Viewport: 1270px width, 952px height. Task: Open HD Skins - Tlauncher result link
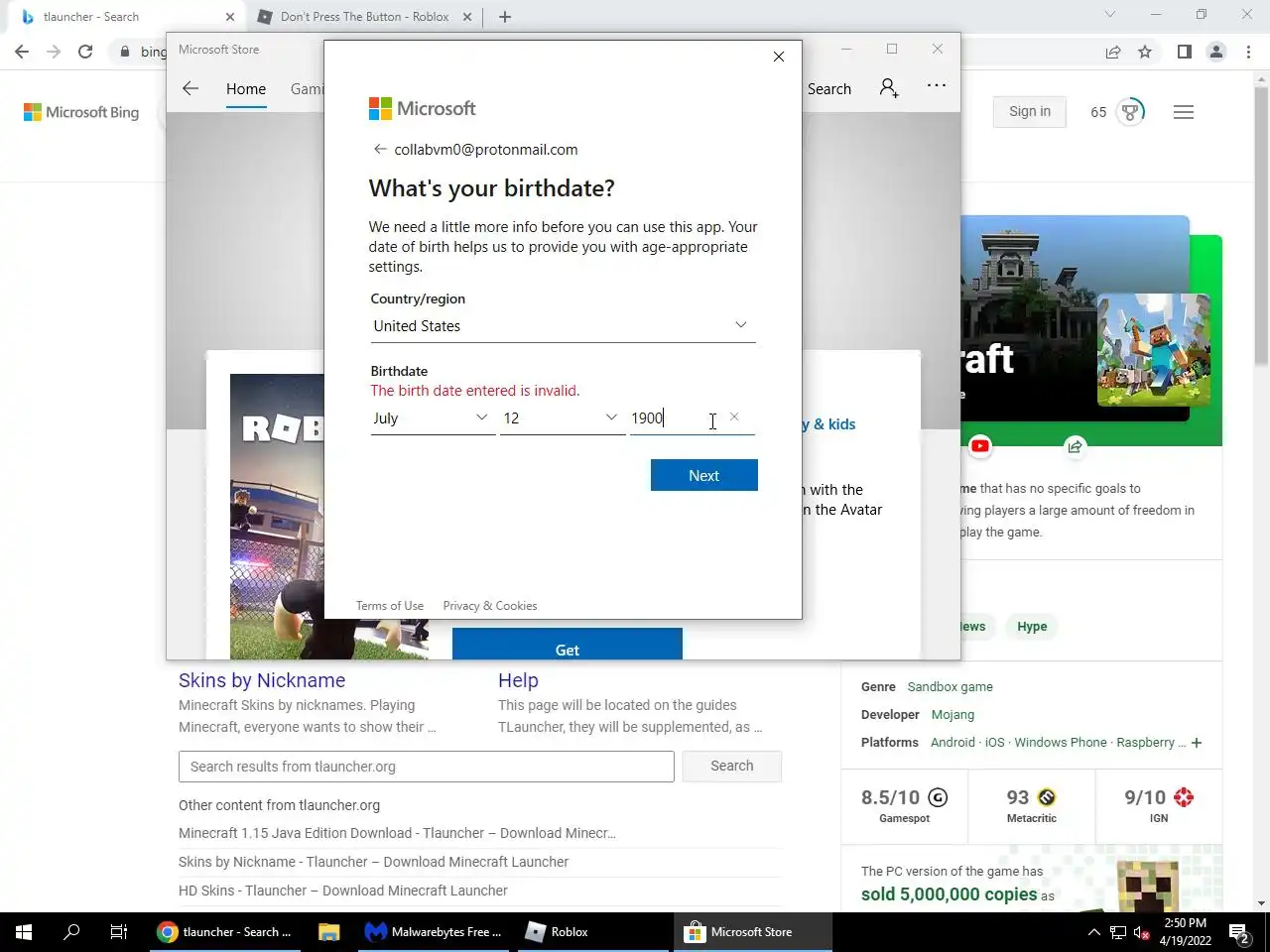343,891
